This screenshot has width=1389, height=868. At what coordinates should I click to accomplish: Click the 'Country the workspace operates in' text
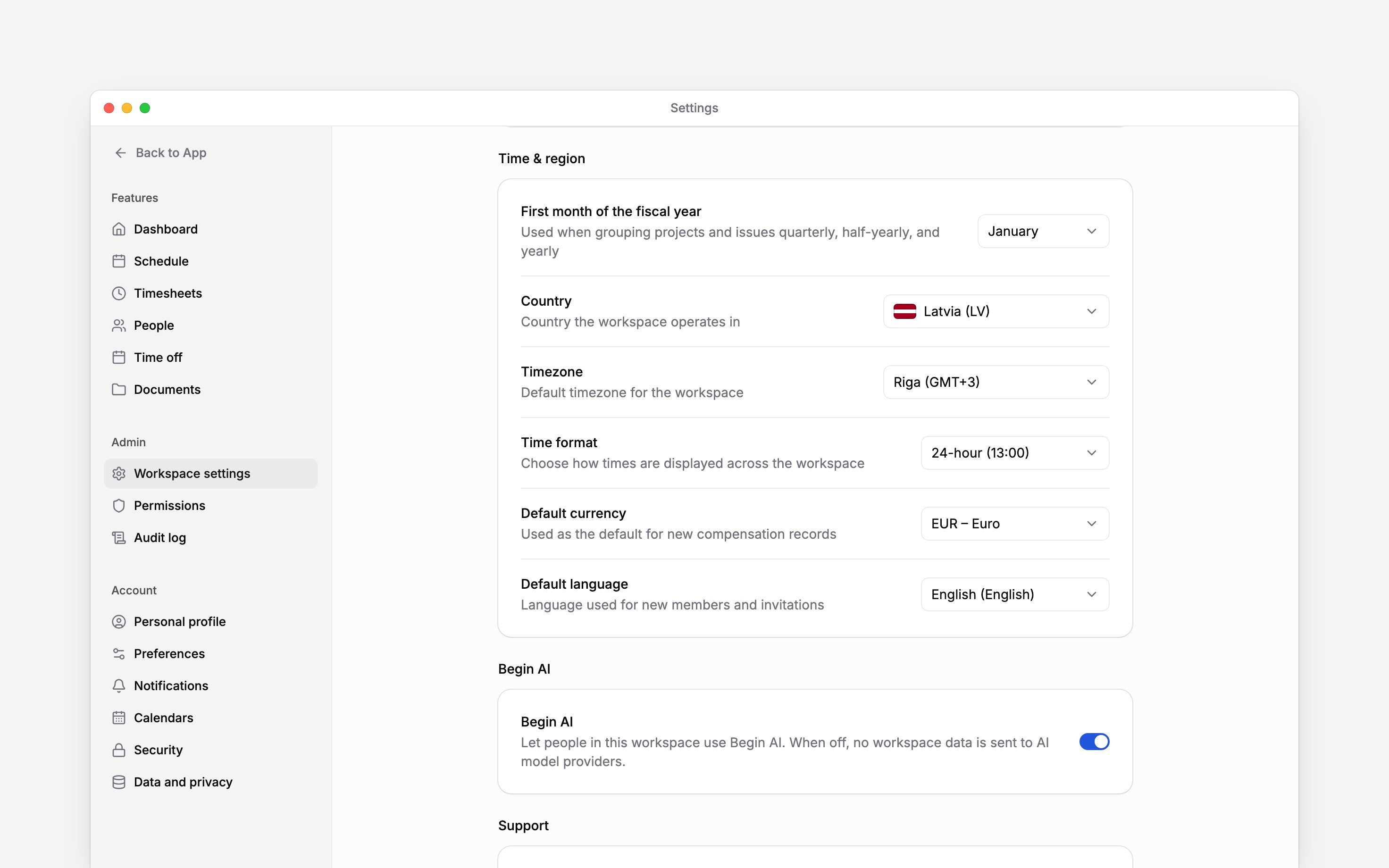(630, 322)
